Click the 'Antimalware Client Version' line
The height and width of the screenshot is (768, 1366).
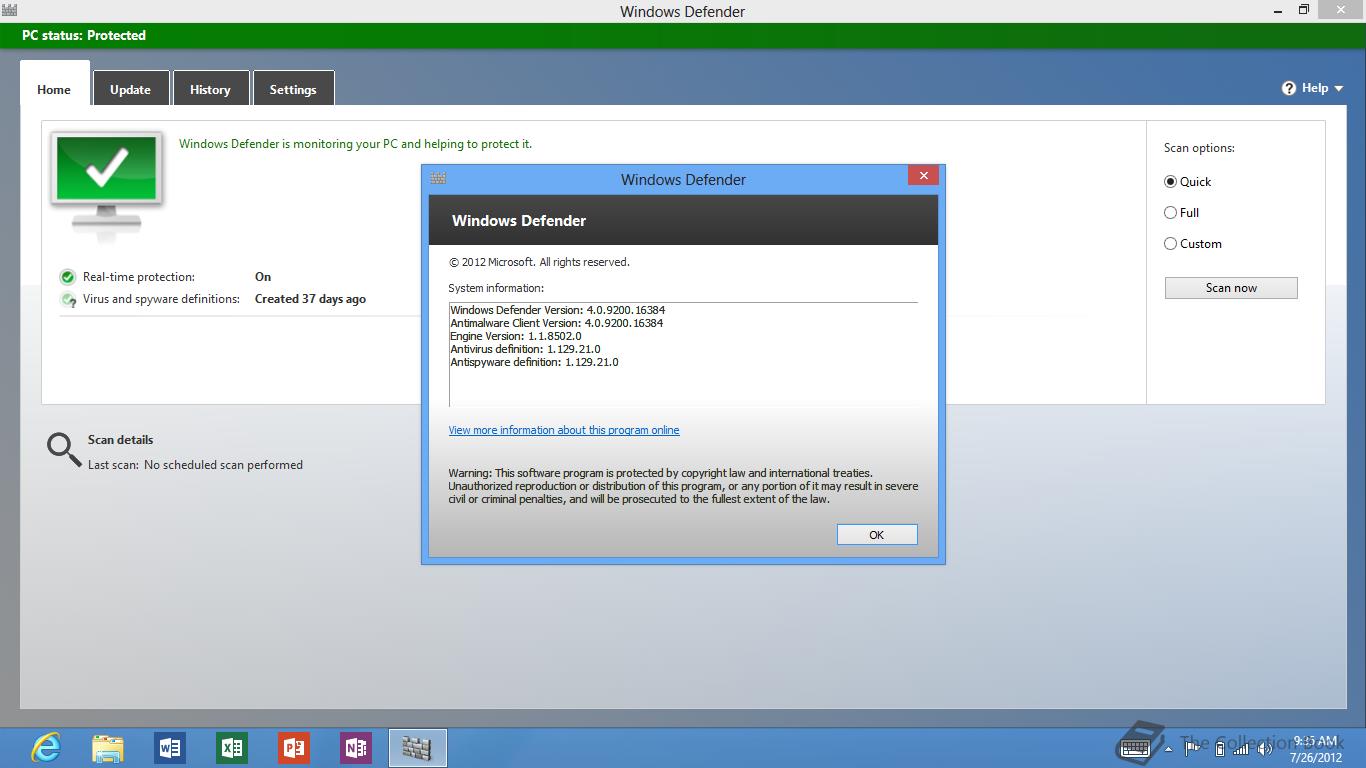click(557, 323)
